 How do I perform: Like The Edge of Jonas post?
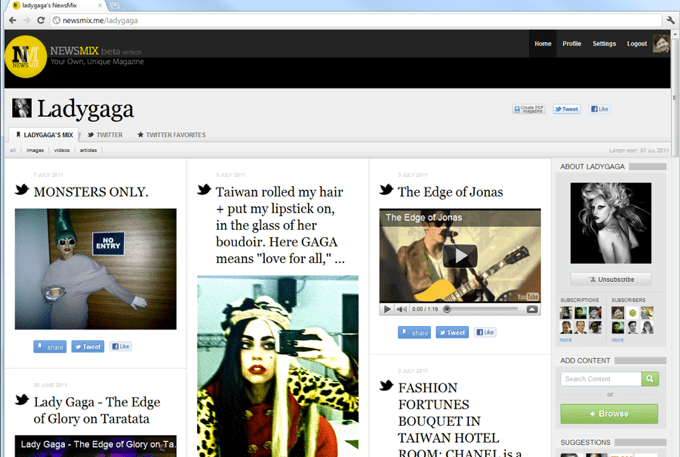click(485, 333)
